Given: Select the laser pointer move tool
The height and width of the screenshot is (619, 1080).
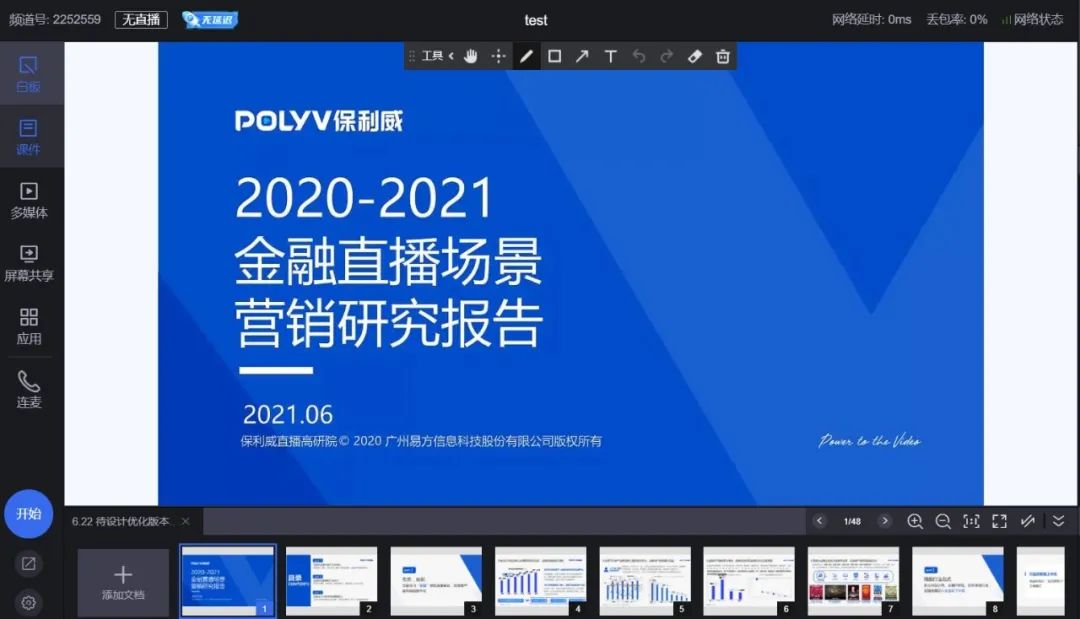Looking at the screenshot, I should click(499, 56).
